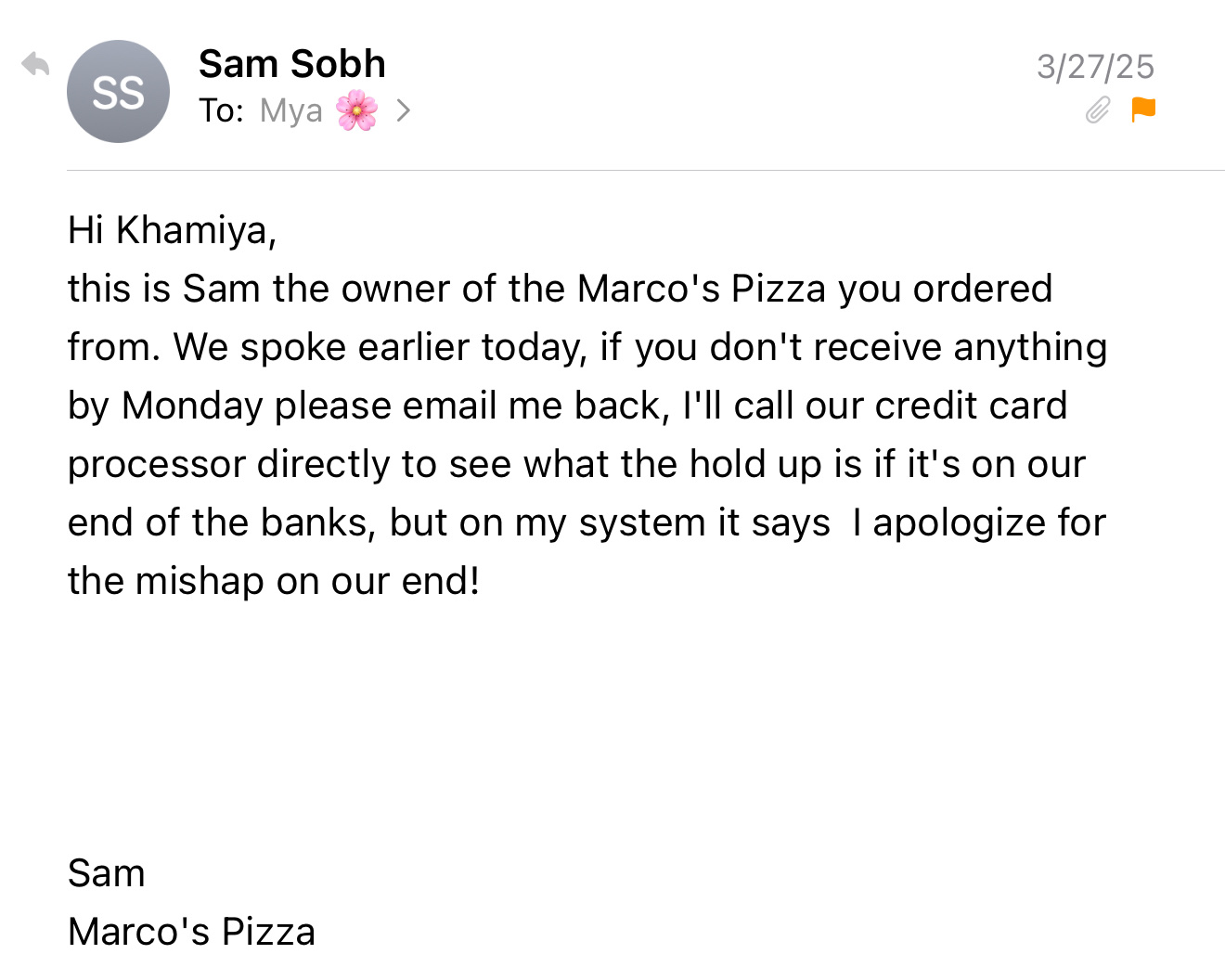Viewport: 1225px width, 980px height.
Task: Expand recipient details with the chevron
Action: [x=403, y=110]
